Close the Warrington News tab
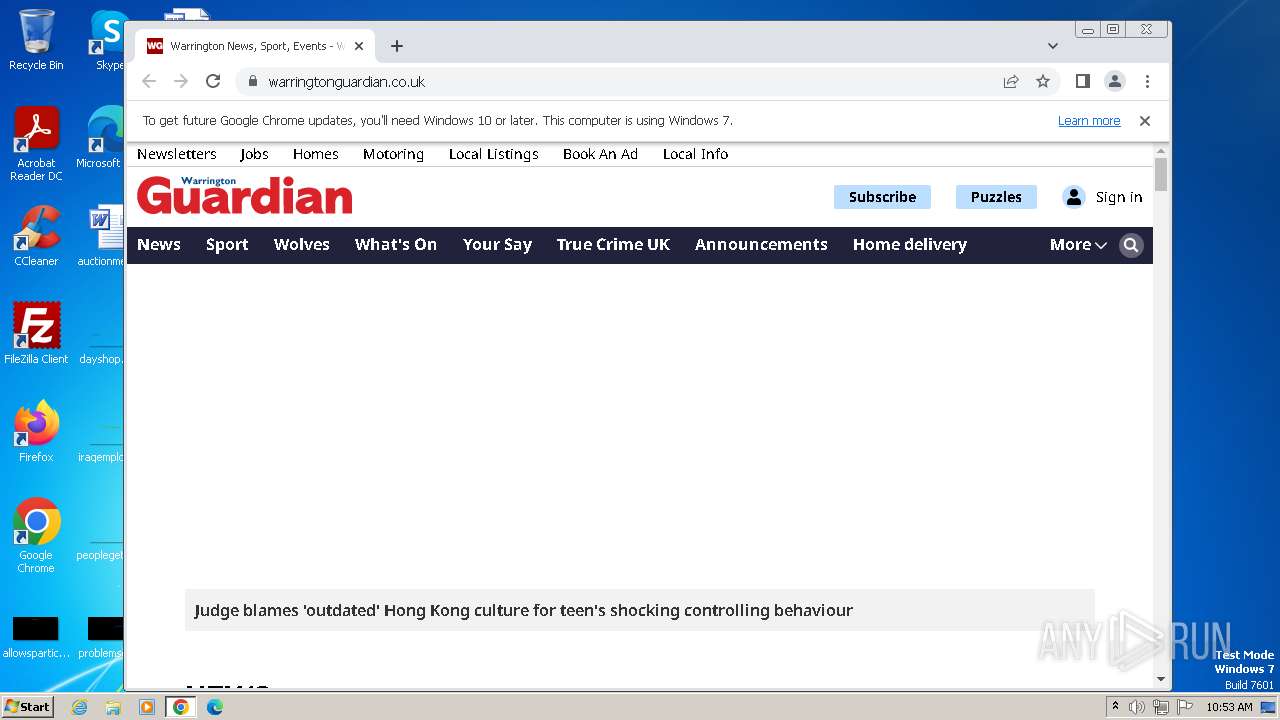The image size is (1280, 720). pos(359,46)
